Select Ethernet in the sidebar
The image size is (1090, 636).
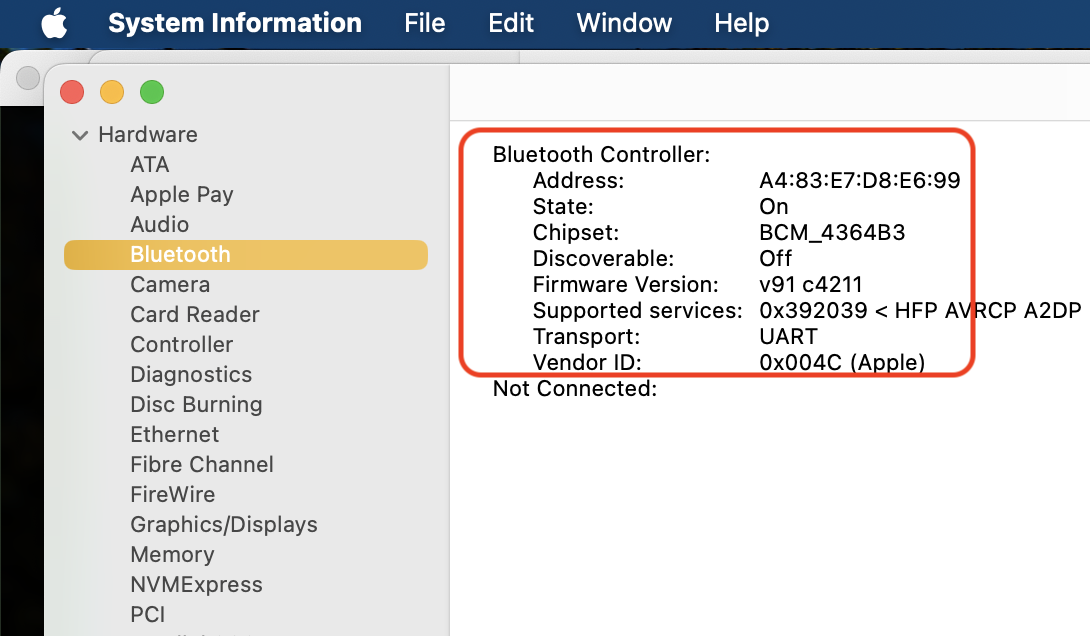click(x=174, y=435)
